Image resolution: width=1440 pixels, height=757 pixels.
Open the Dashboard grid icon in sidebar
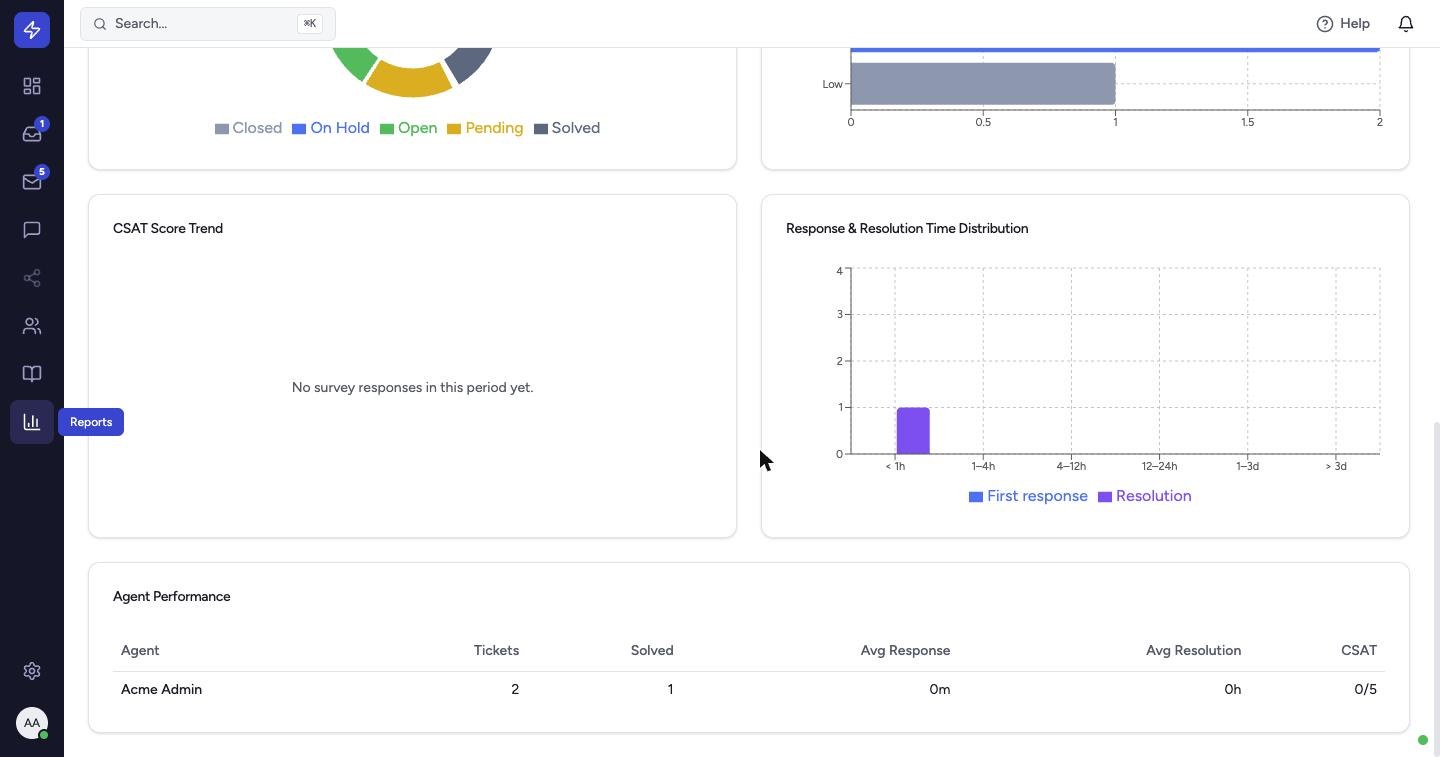(x=32, y=86)
